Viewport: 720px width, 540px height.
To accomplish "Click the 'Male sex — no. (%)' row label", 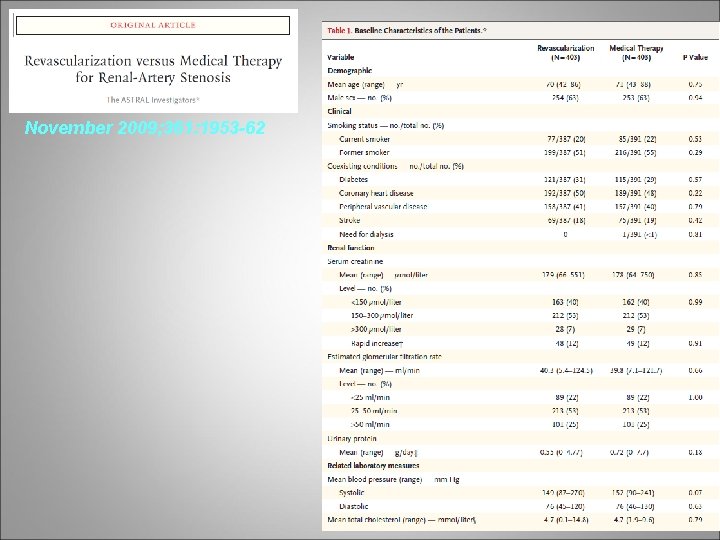I will tap(359, 98).
